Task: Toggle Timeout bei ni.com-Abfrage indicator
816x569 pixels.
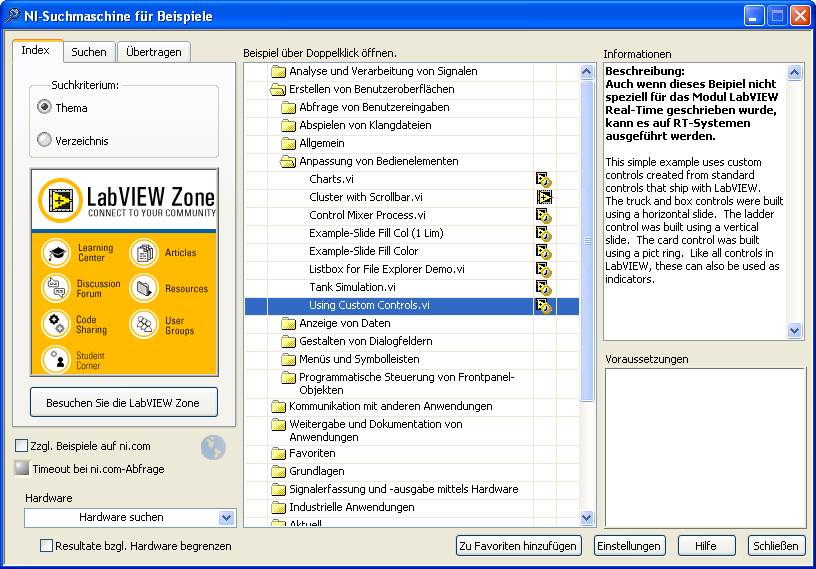Action: tap(21, 468)
